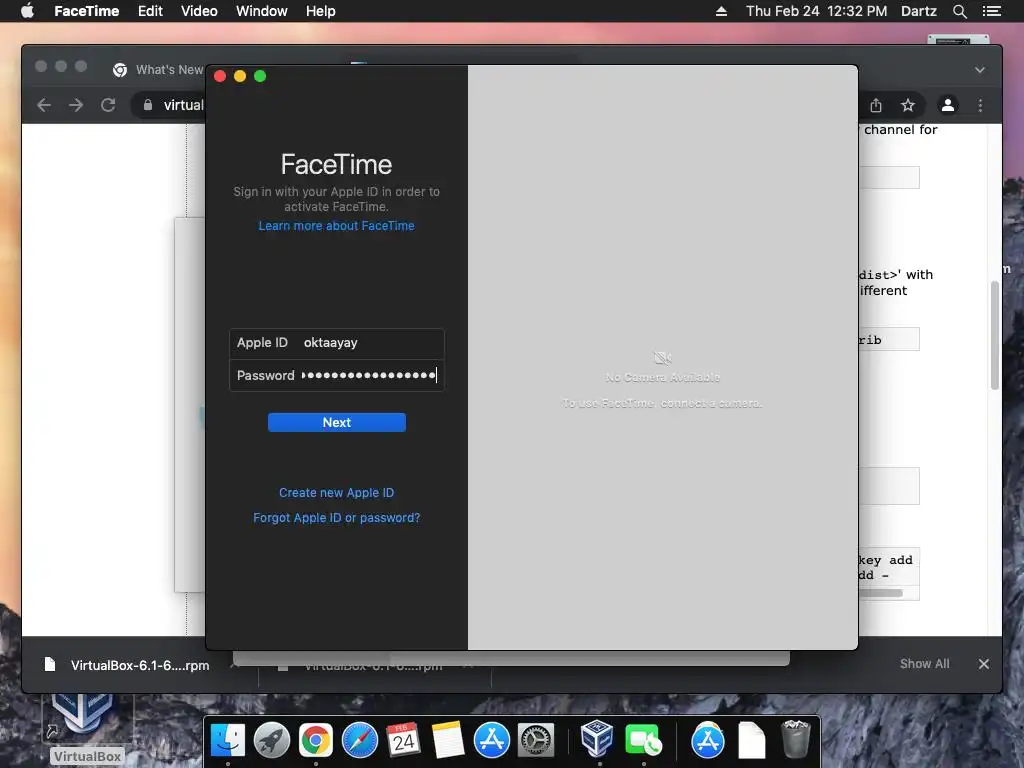This screenshot has width=1024, height=768.
Task: Click the horizontal scrollbar under key add code
Action: [880, 593]
